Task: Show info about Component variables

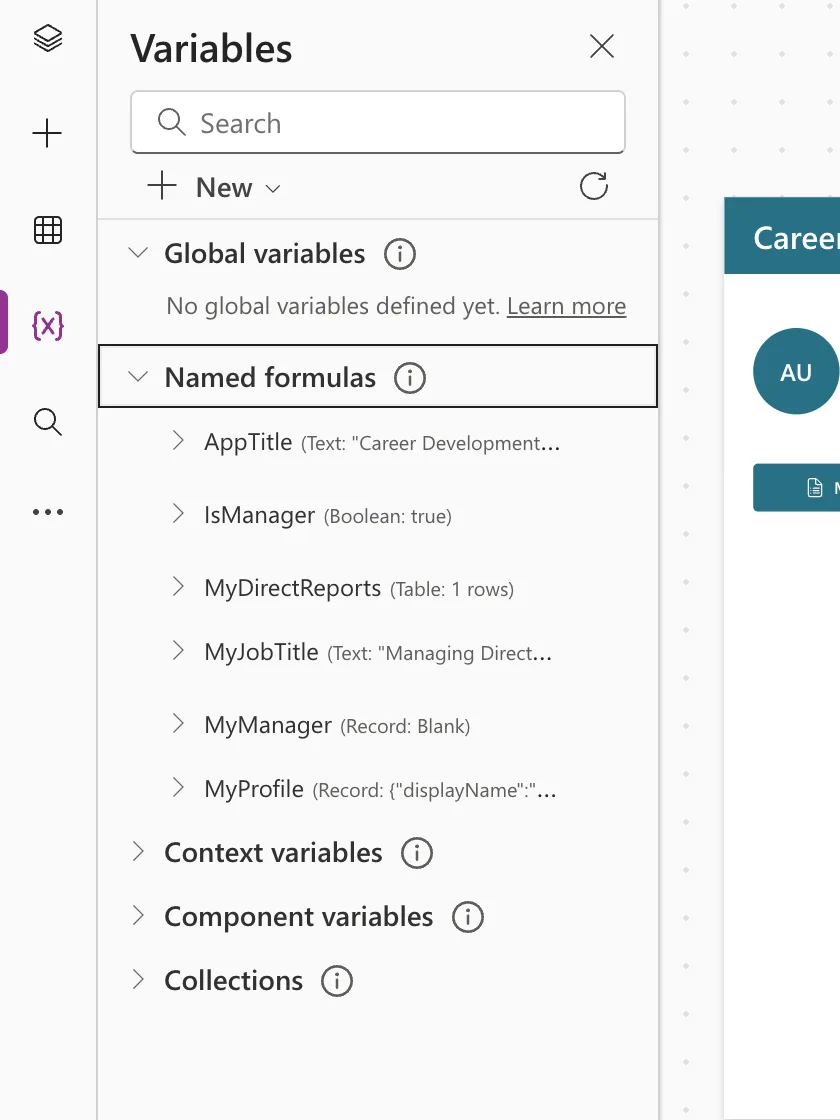Action: click(468, 917)
